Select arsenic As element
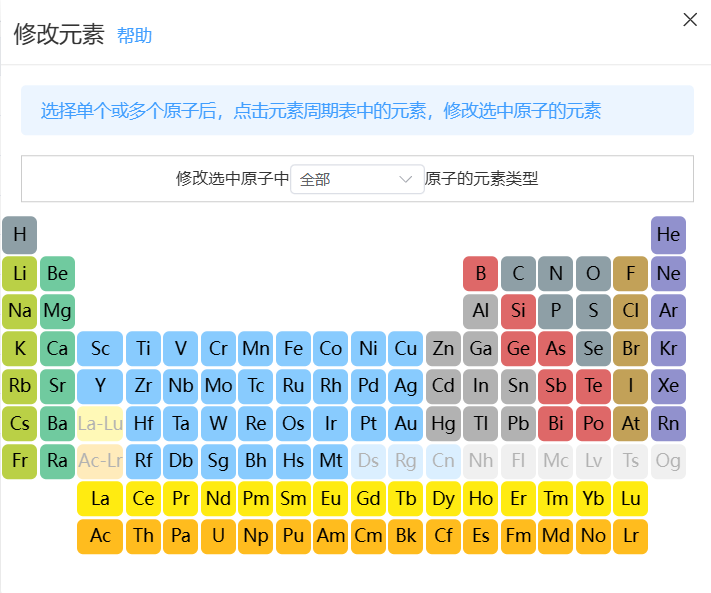Image resolution: width=711 pixels, height=593 pixels. coord(556,349)
